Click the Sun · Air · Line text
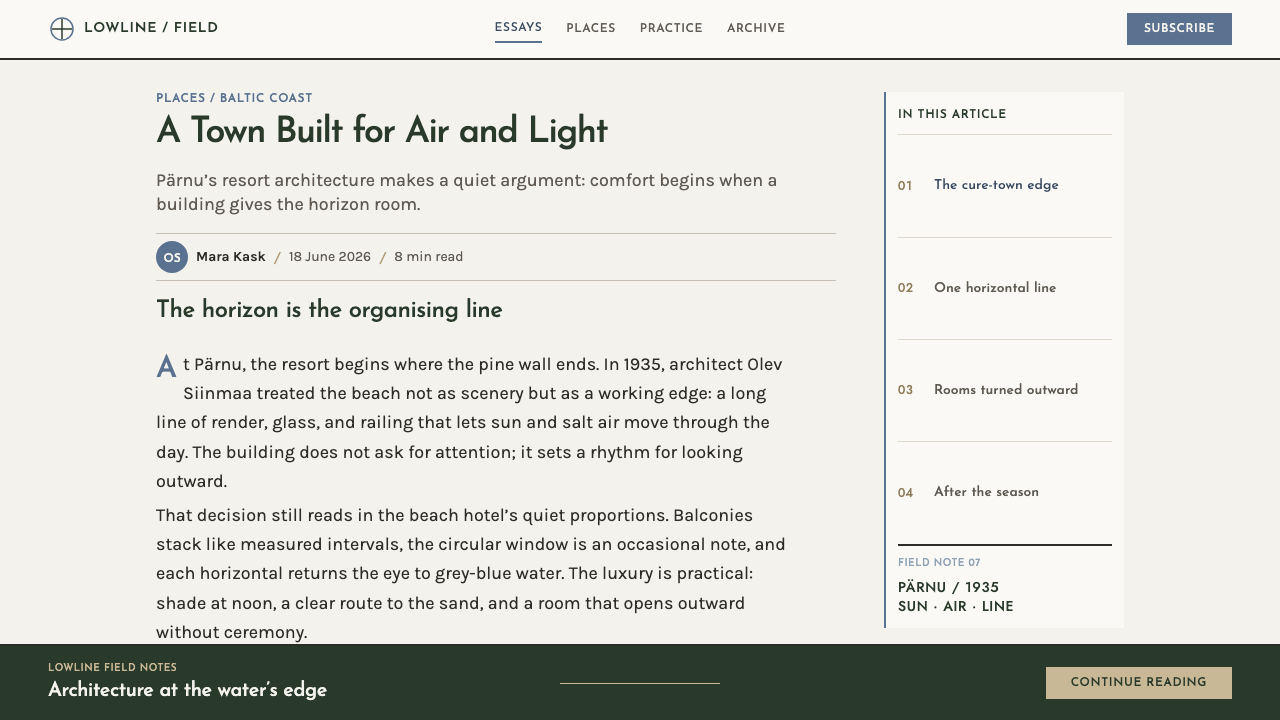 [x=956, y=607]
